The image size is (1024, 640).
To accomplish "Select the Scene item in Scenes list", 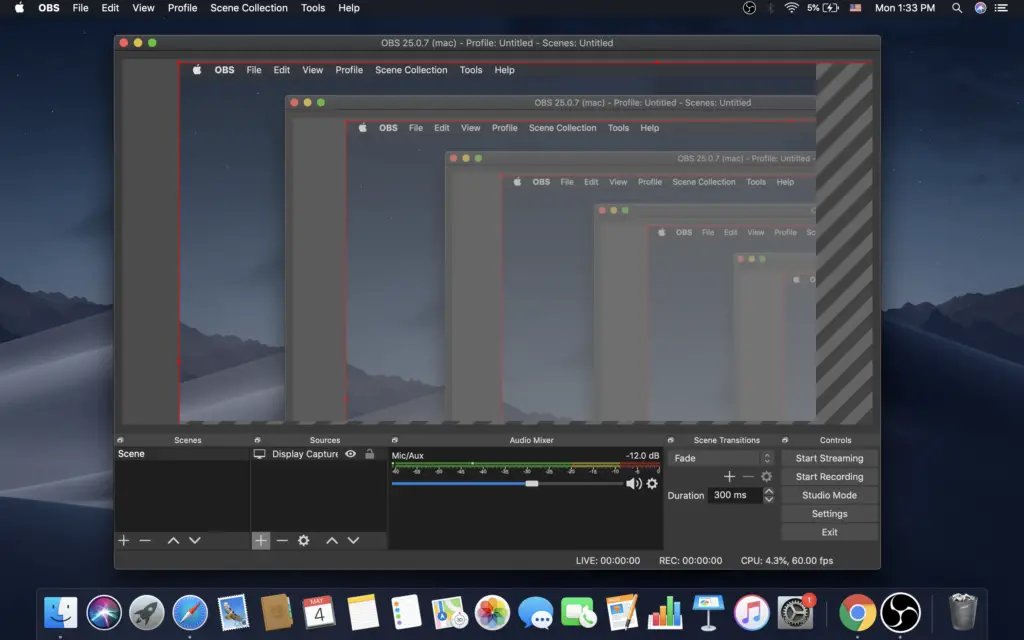I will (x=182, y=454).
